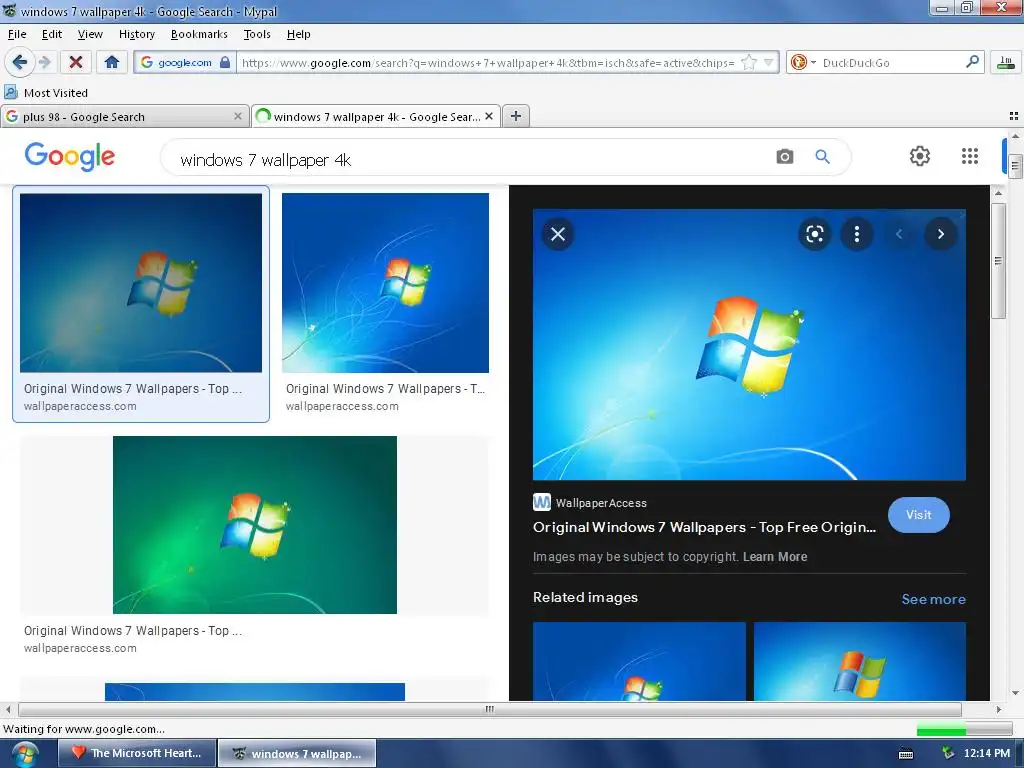Click the title under the second wallpaper result

(385, 389)
